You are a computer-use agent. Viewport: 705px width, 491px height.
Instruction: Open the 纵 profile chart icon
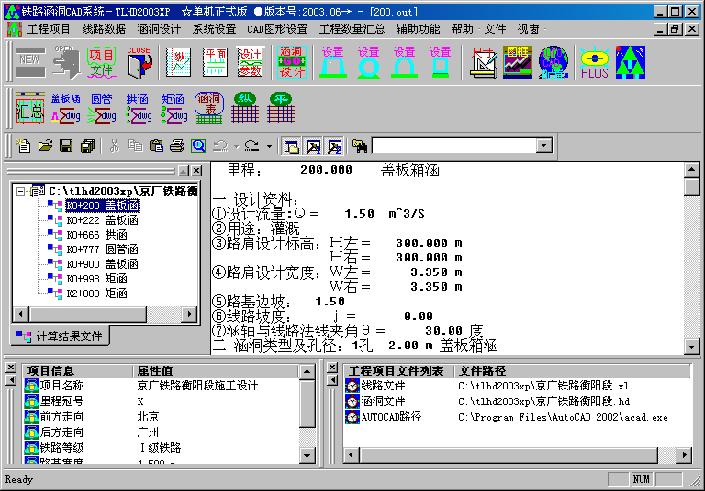178,62
